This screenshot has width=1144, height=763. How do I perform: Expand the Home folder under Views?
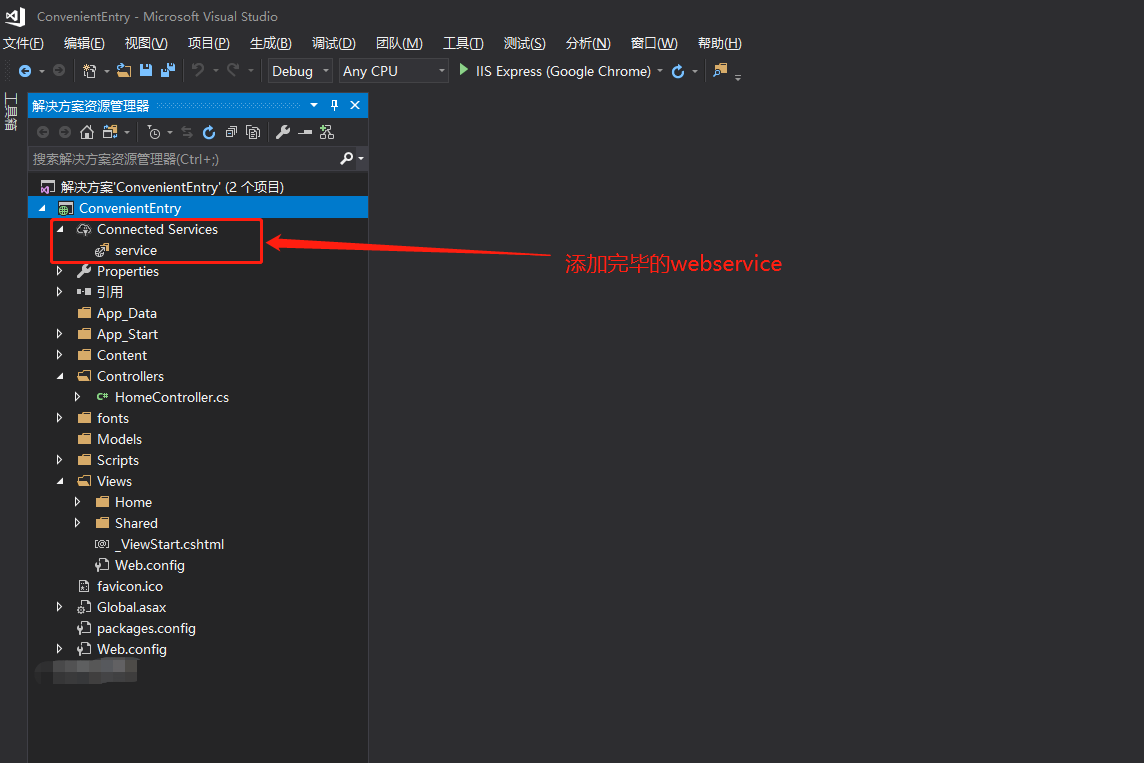tap(77, 502)
